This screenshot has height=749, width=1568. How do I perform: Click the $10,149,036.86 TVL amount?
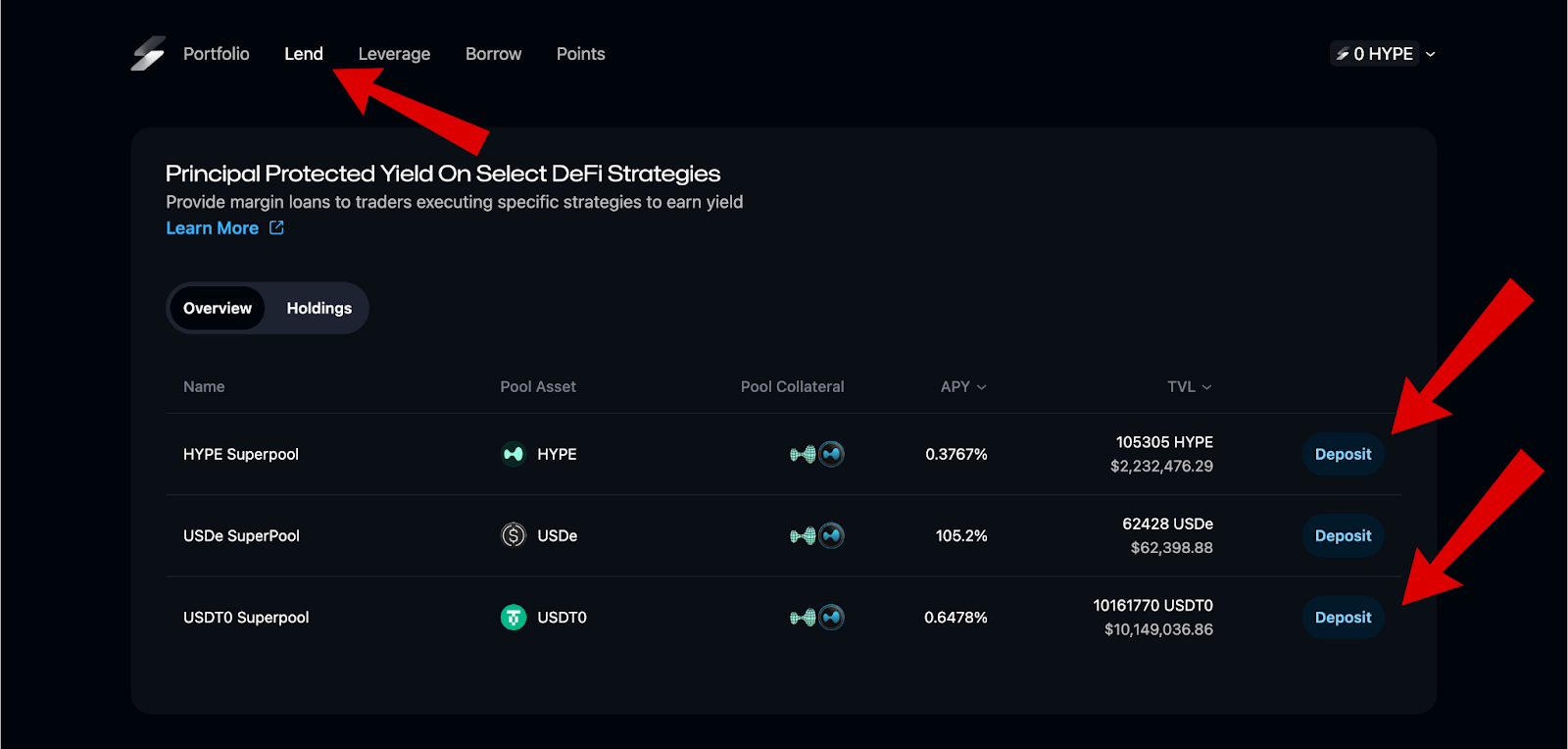point(1158,629)
